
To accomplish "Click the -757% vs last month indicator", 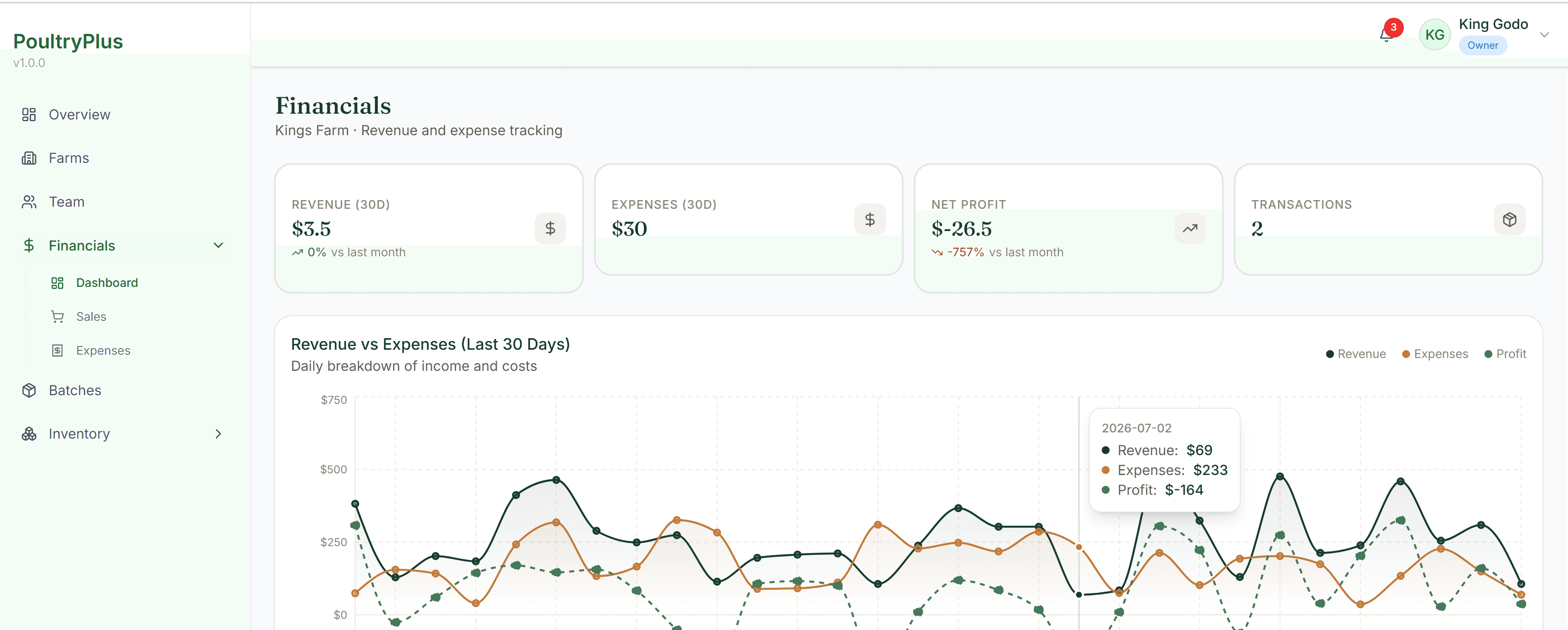I will [x=997, y=253].
